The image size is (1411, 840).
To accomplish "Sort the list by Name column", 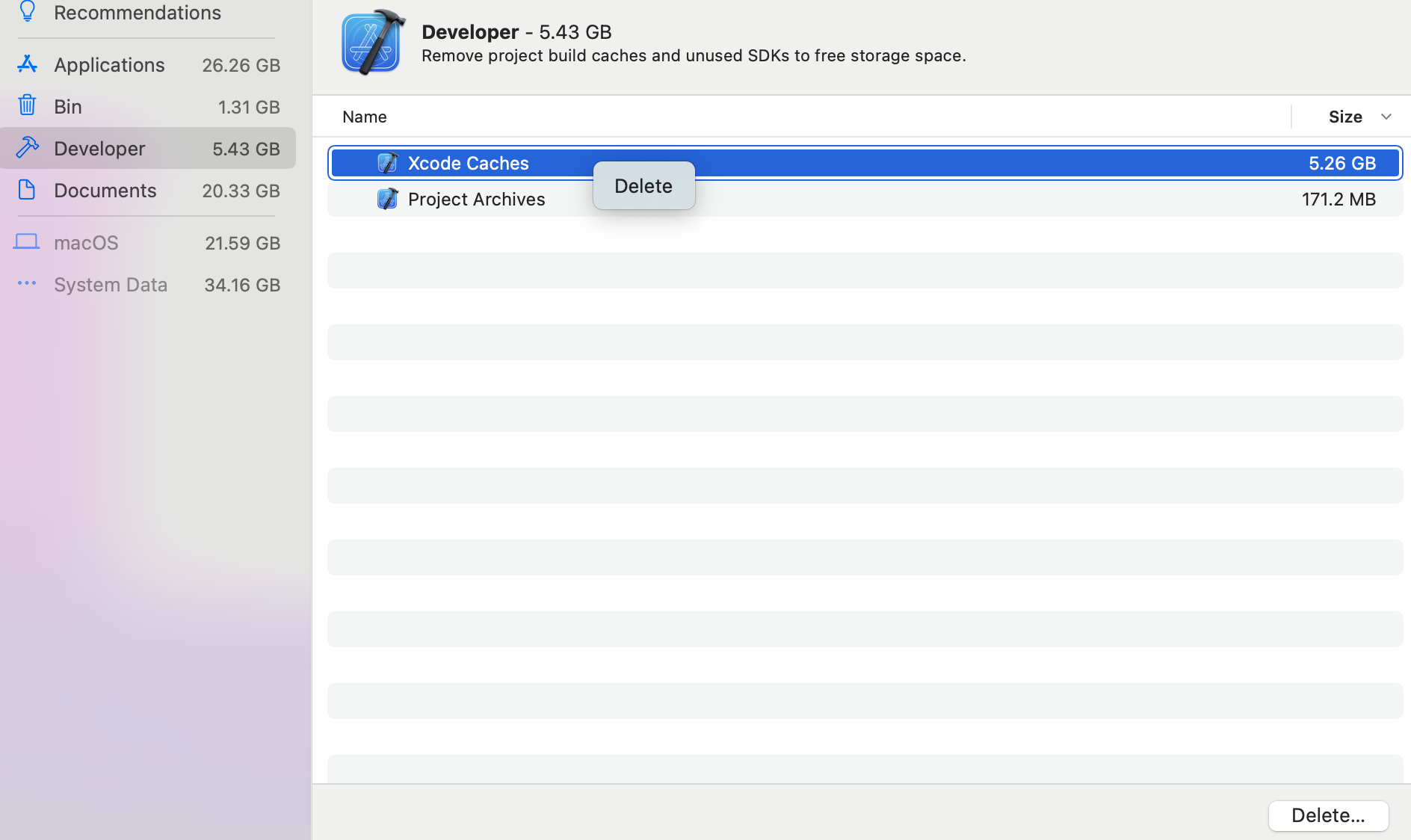I will (x=365, y=117).
